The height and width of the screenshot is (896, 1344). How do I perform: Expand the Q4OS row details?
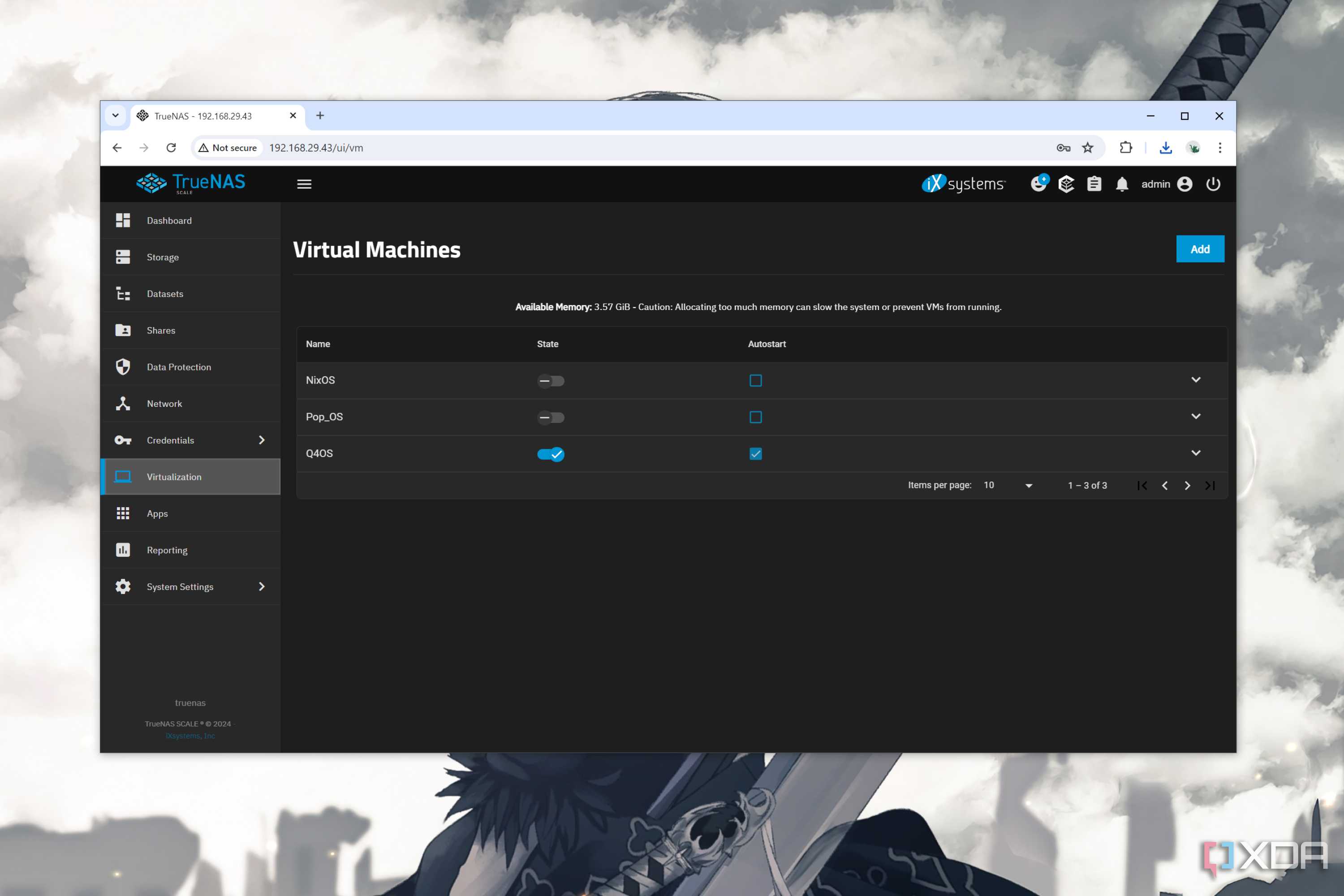tap(1195, 453)
